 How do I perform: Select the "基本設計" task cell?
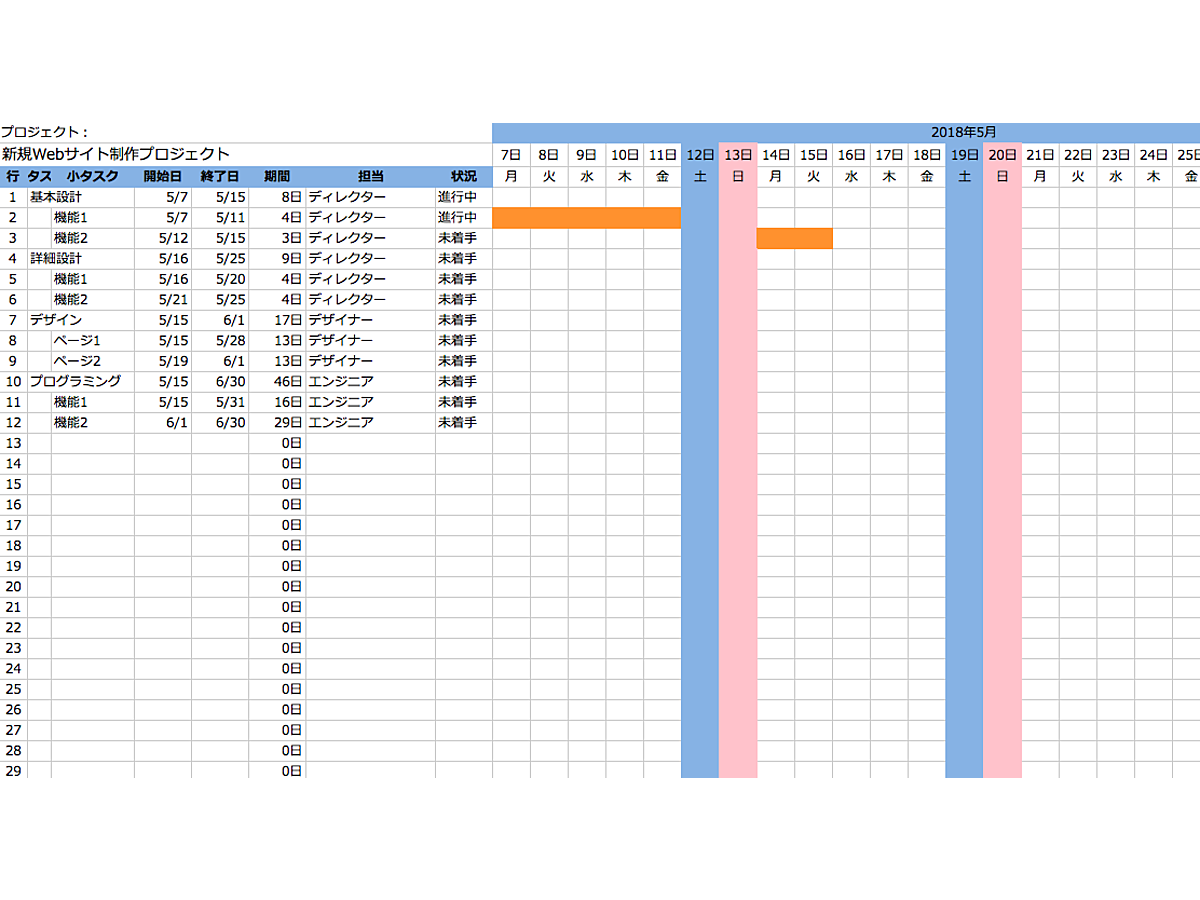pyautogui.click(x=56, y=197)
